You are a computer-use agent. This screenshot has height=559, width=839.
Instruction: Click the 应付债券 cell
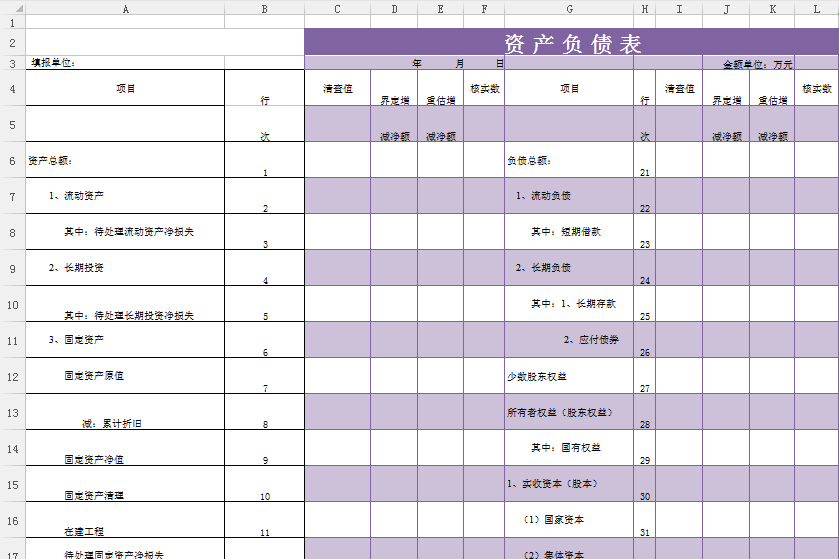pyautogui.click(x=568, y=340)
